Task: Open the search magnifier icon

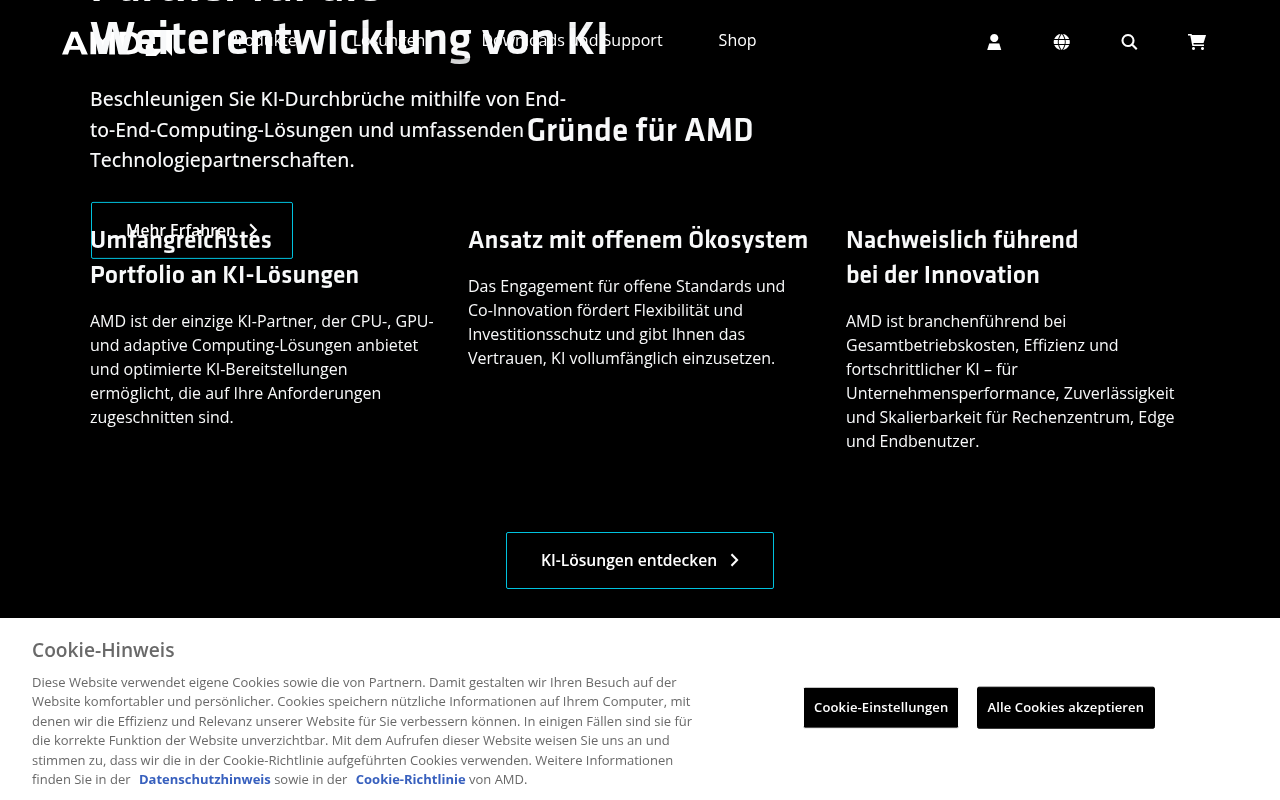Action: pos(1129,41)
